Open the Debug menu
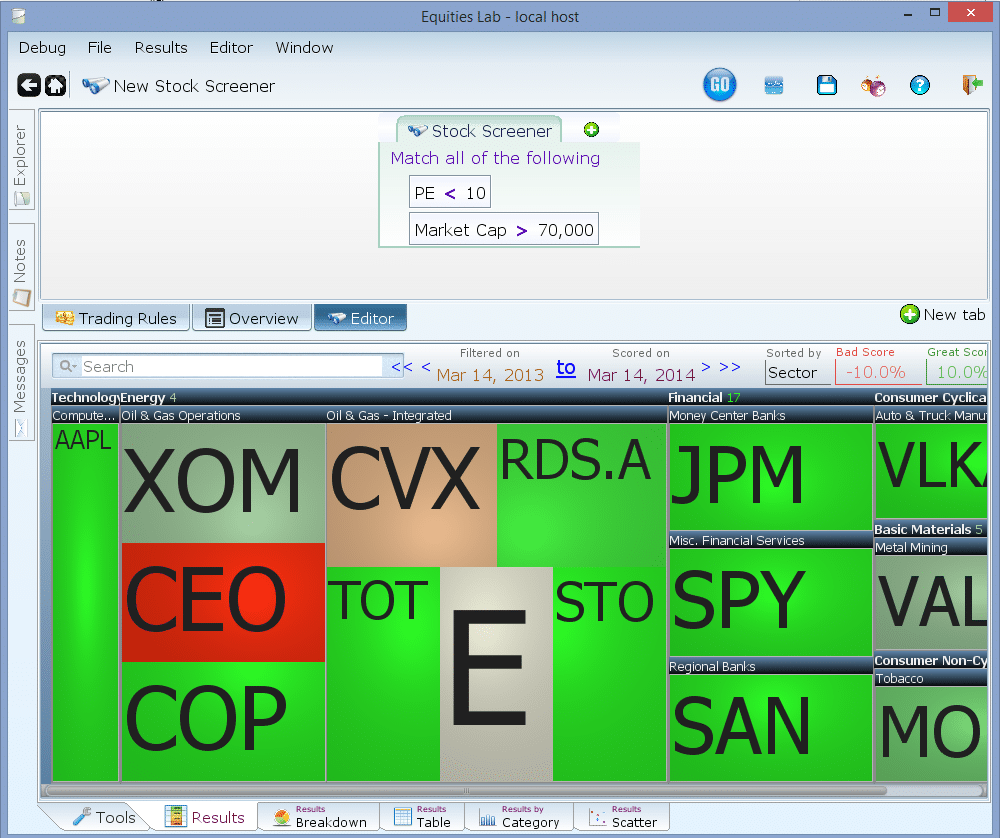The width and height of the screenshot is (1000, 838). [x=42, y=48]
